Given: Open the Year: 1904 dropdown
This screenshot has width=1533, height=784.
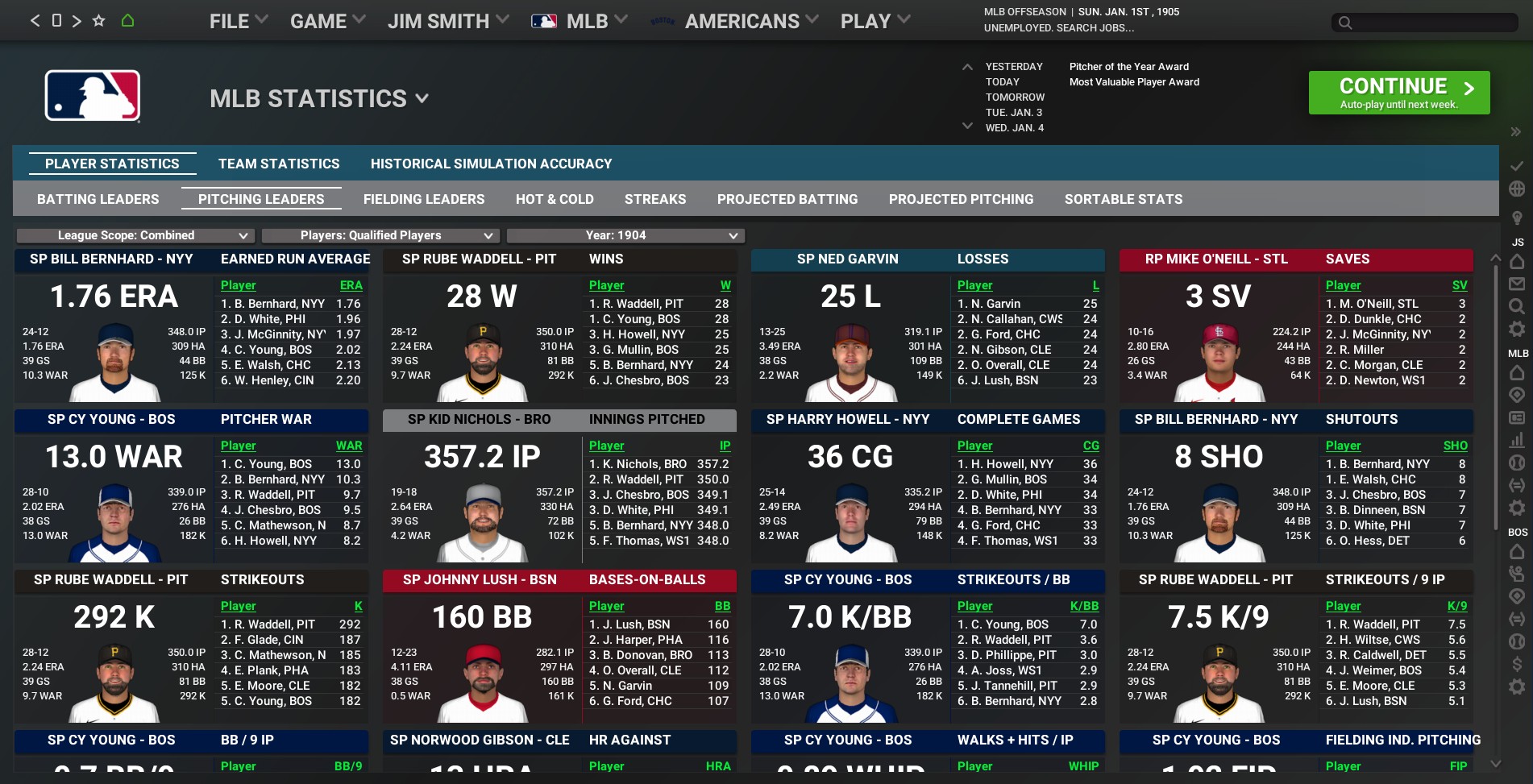Looking at the screenshot, I should click(x=625, y=235).
